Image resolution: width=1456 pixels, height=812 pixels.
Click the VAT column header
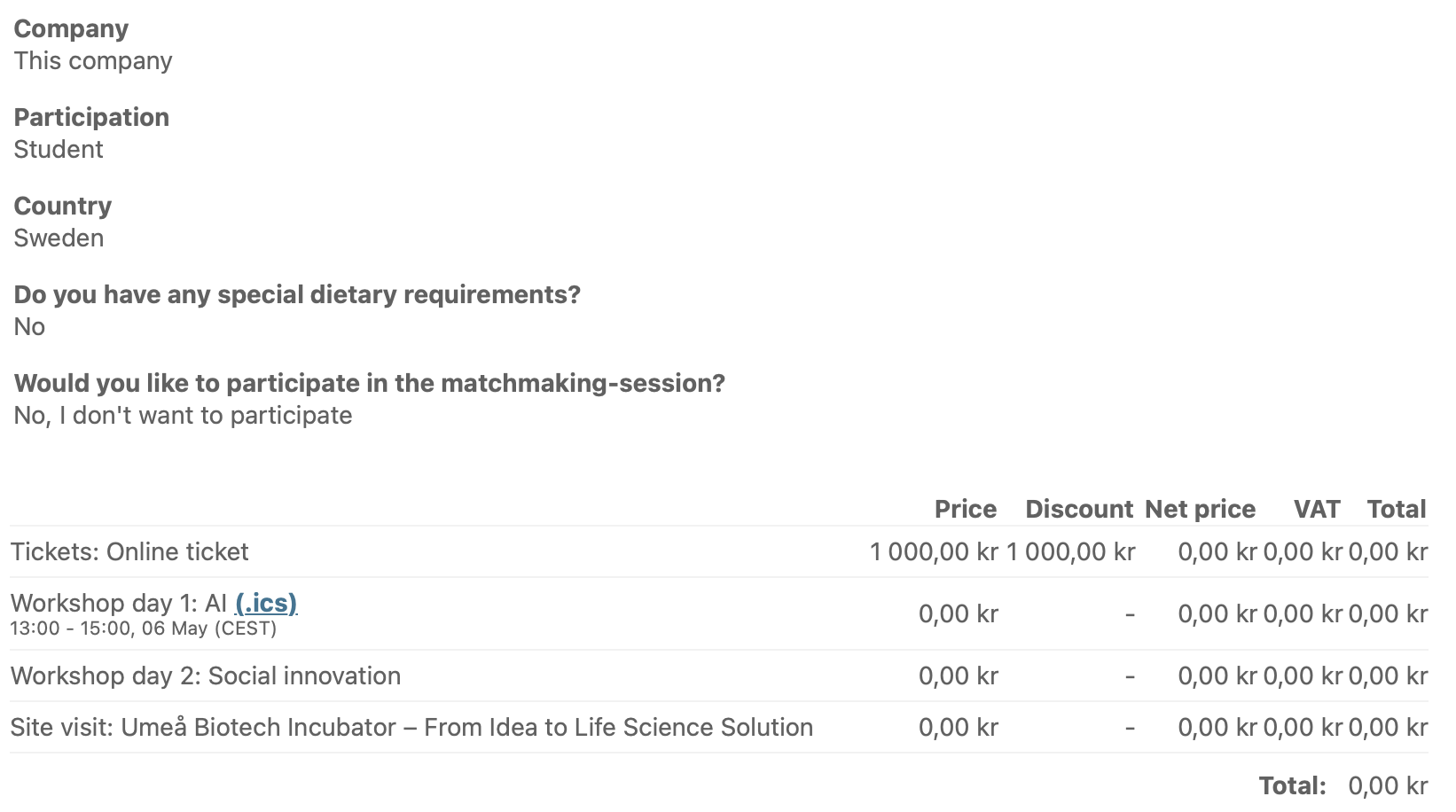coord(1317,509)
